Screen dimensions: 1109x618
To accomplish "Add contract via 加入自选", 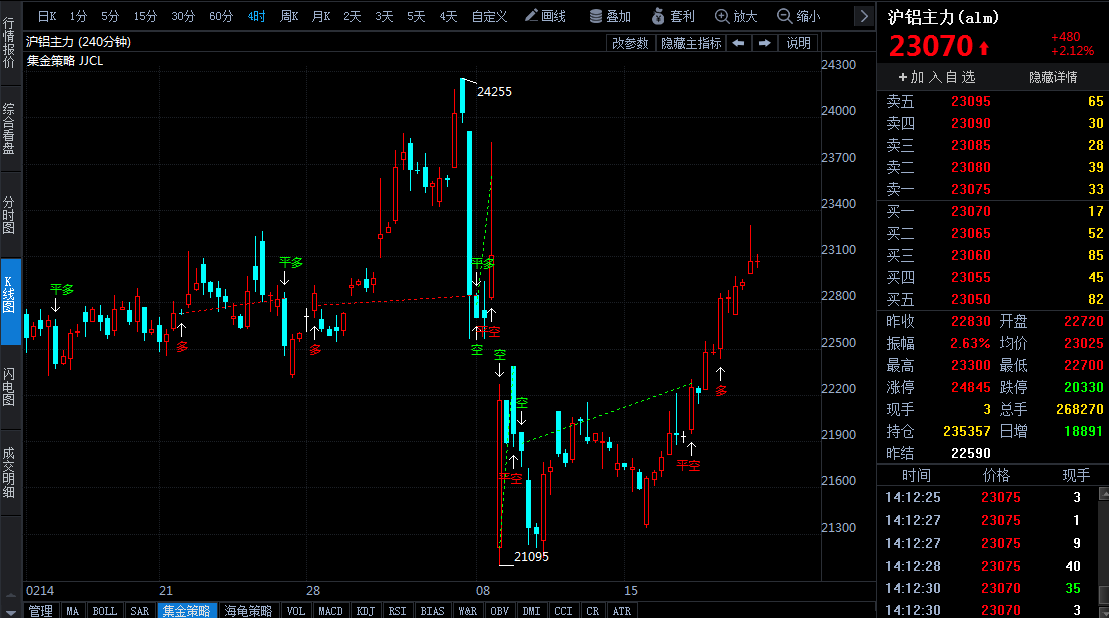I will (936, 77).
